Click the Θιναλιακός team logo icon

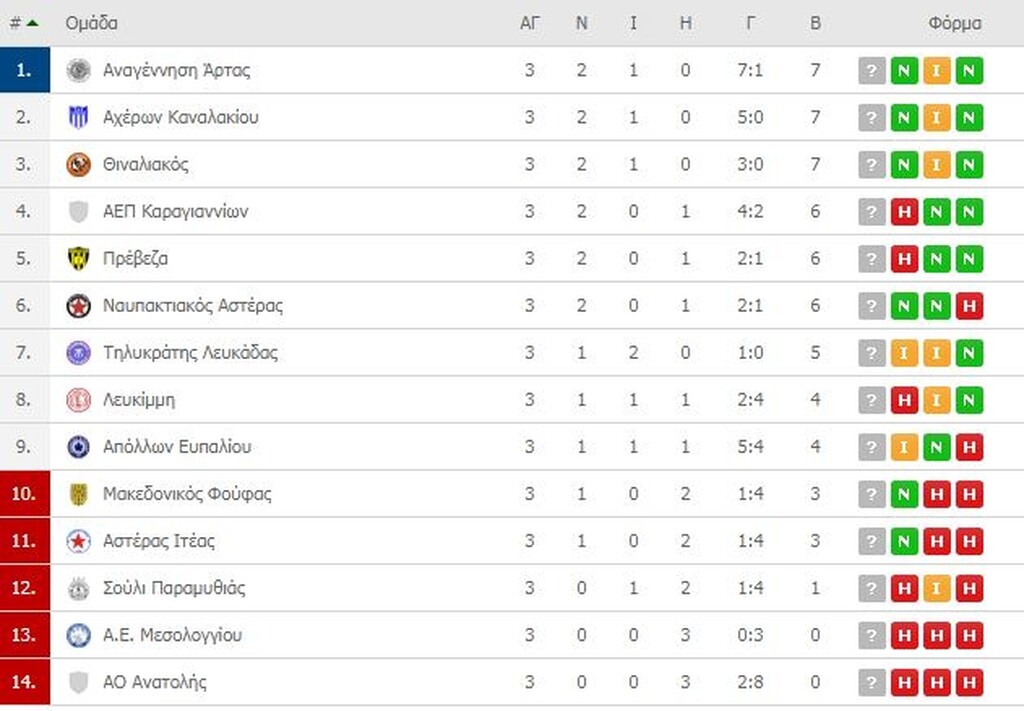[x=78, y=165]
